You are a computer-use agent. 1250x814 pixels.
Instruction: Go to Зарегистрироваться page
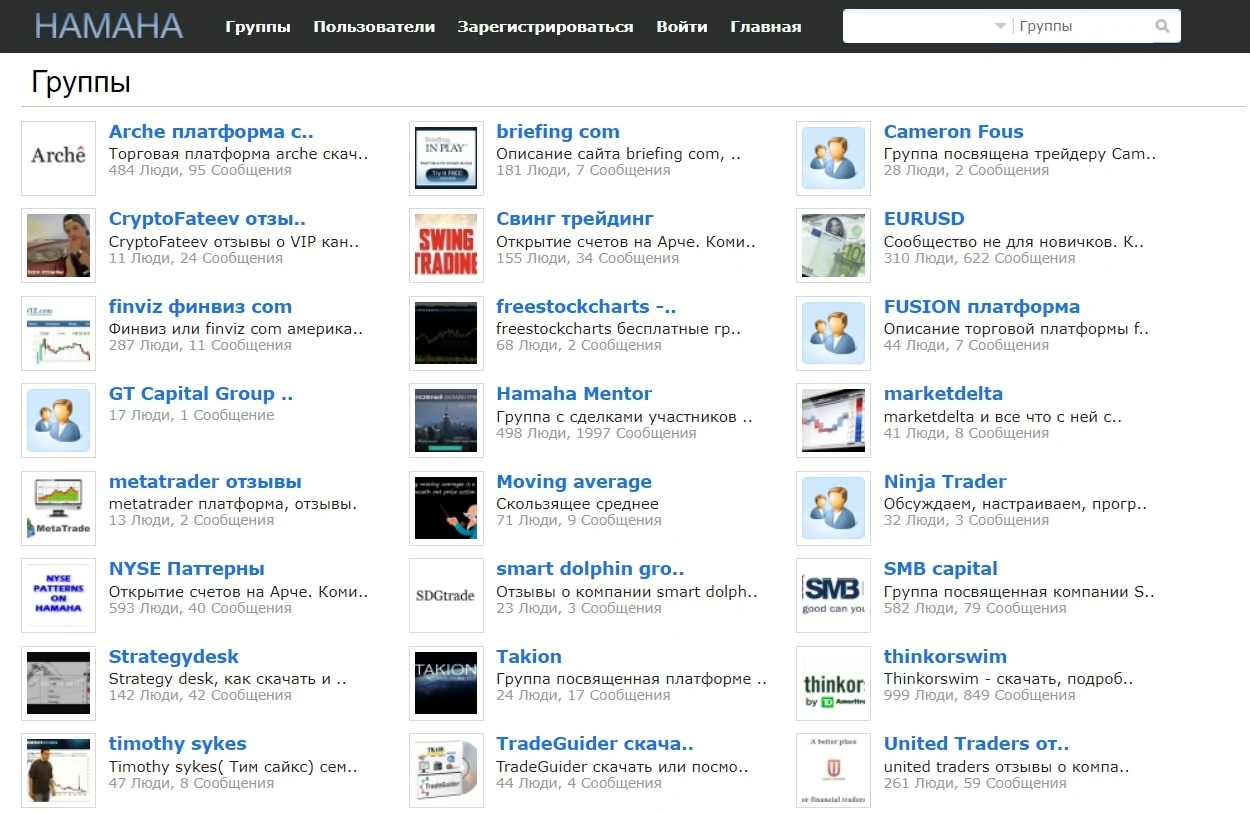pyautogui.click(x=545, y=27)
